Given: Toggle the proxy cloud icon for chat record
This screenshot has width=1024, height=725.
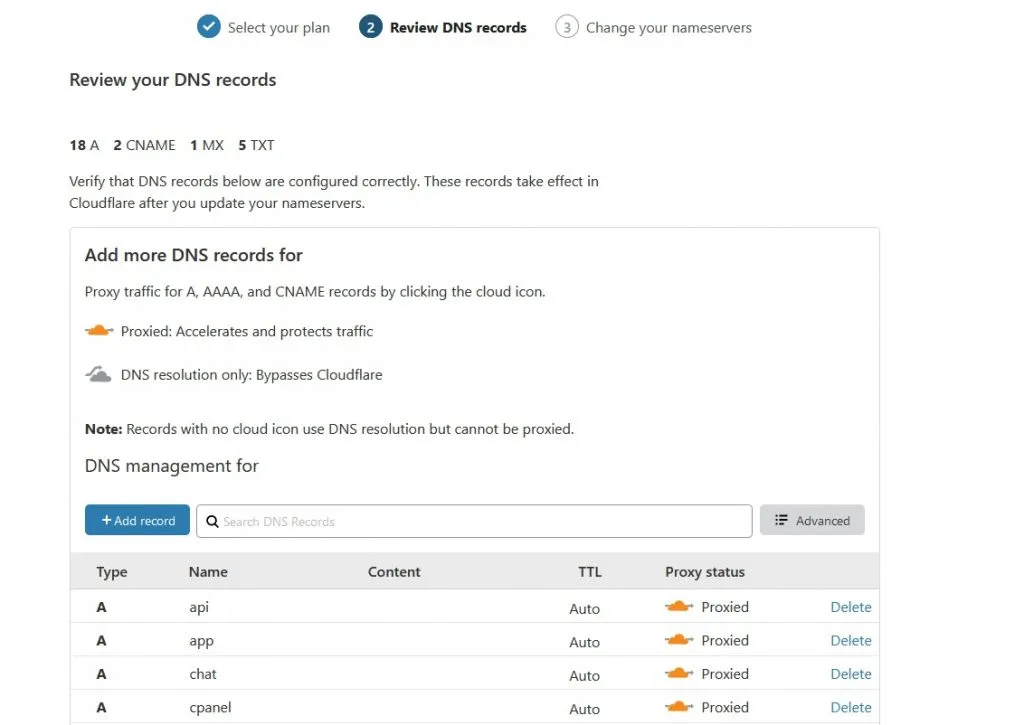Looking at the screenshot, I should (x=680, y=674).
